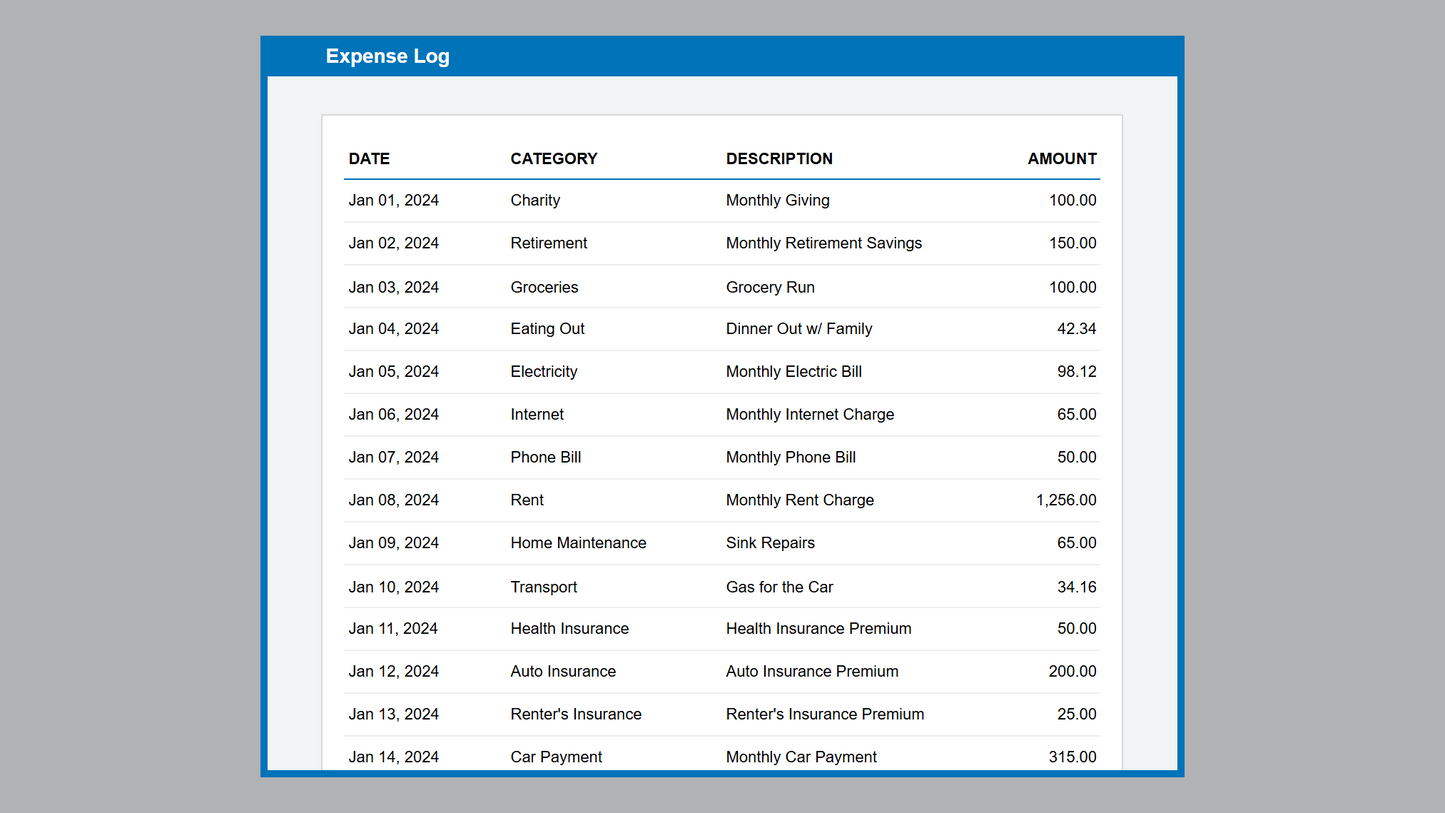Select the Internet category cell
This screenshot has width=1445, height=813.
[x=537, y=414]
